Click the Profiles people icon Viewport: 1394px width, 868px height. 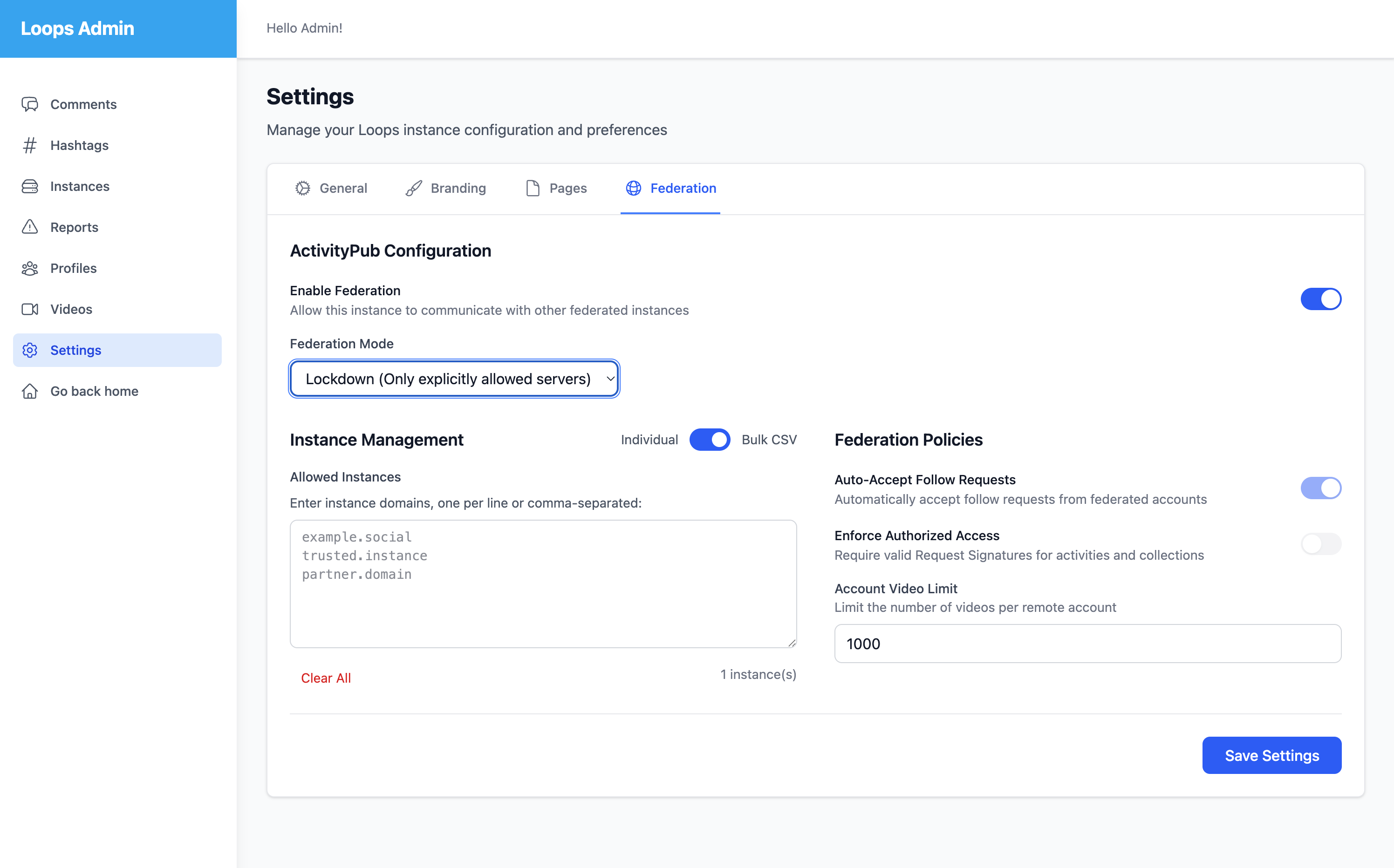pos(30,268)
